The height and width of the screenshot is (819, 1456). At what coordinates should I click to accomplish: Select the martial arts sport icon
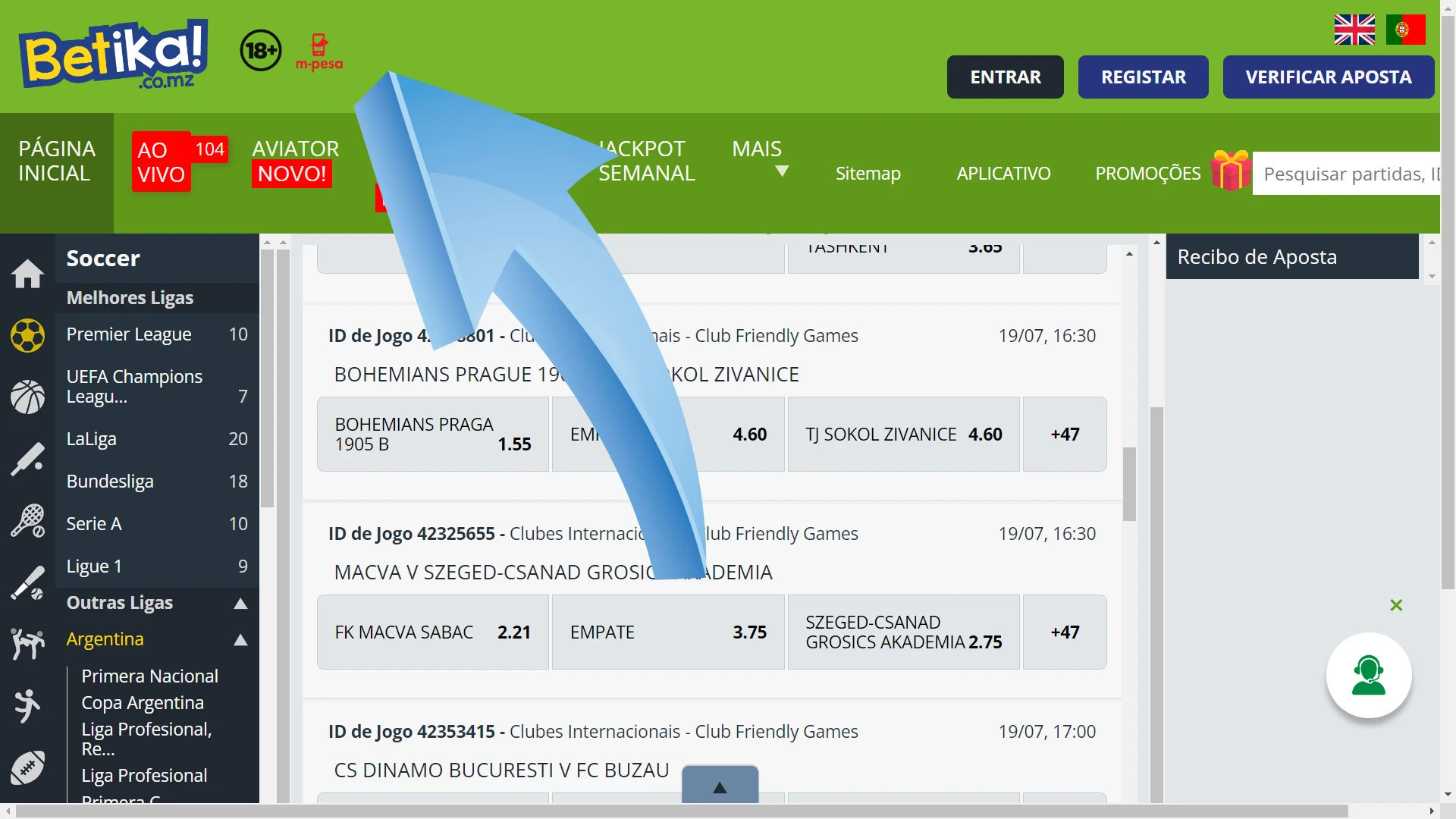point(27,645)
